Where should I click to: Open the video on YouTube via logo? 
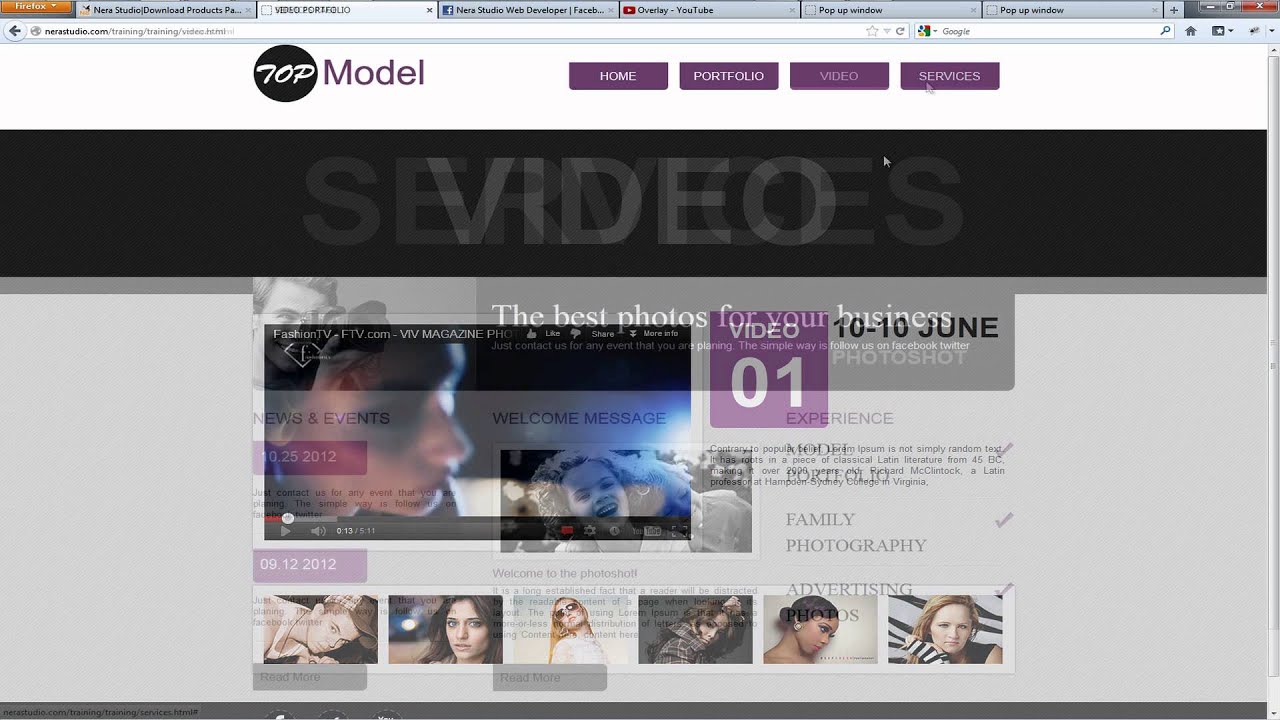point(648,531)
